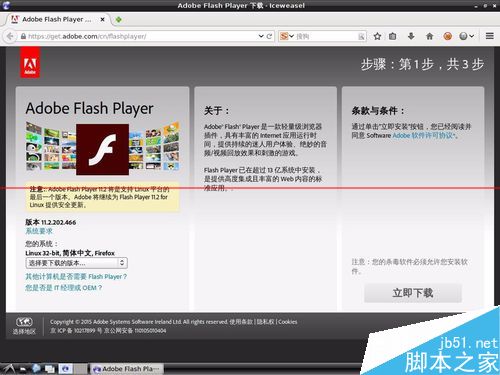Click the 步骤：第1步，共3步 heading
Viewport: 500px width, 375px height.
point(422,64)
